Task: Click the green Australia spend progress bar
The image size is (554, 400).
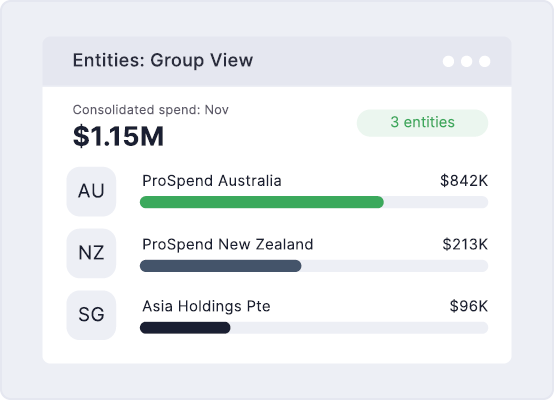Action: pos(262,202)
